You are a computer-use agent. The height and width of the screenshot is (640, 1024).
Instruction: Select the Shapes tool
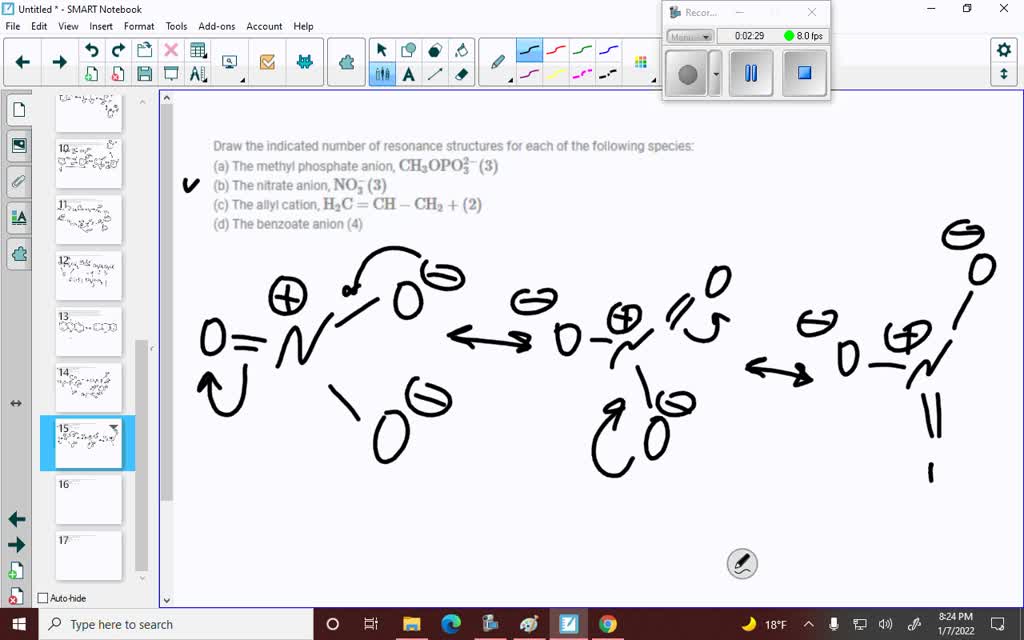pyautogui.click(x=410, y=48)
